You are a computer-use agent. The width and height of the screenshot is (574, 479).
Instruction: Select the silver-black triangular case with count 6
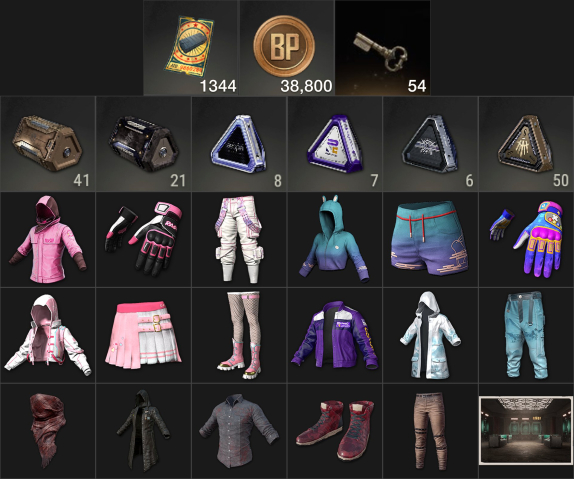(430, 144)
